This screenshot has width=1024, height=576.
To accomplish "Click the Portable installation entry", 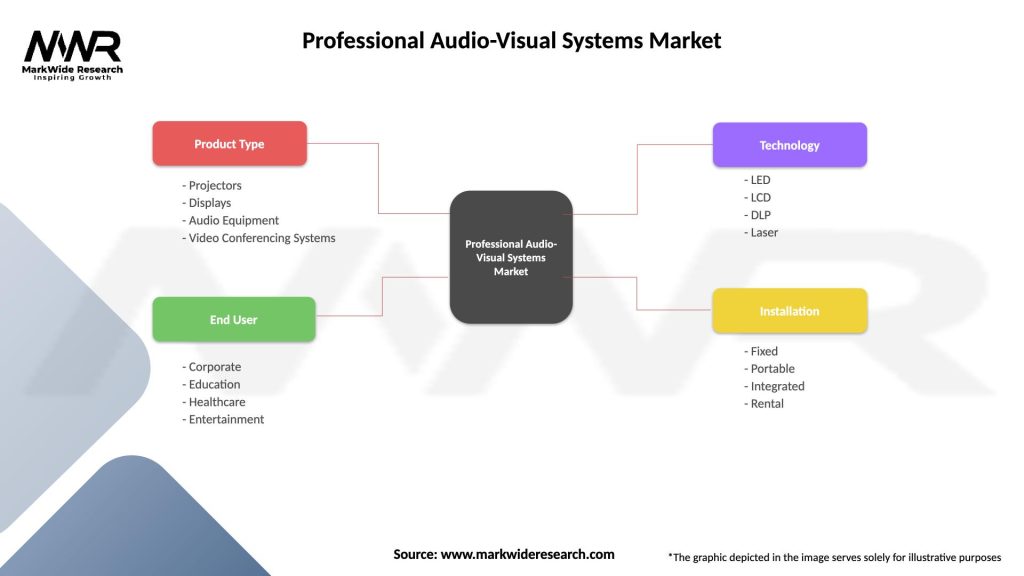I will pyautogui.click(x=768, y=368).
